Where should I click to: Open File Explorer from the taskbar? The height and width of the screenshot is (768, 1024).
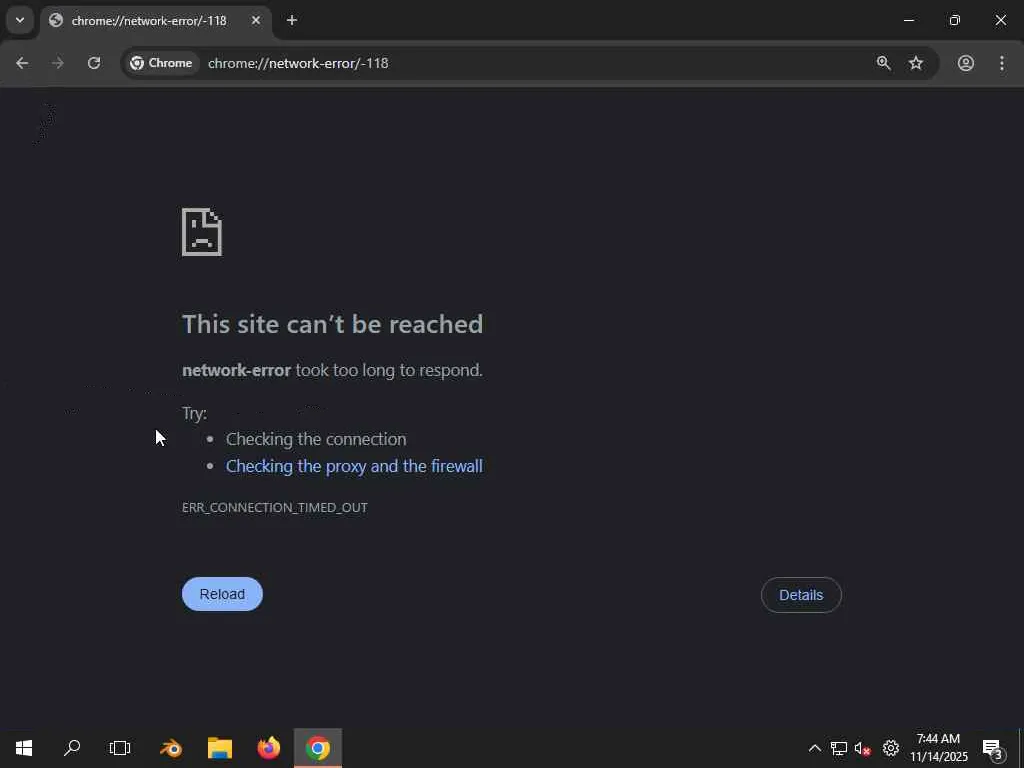[220, 748]
